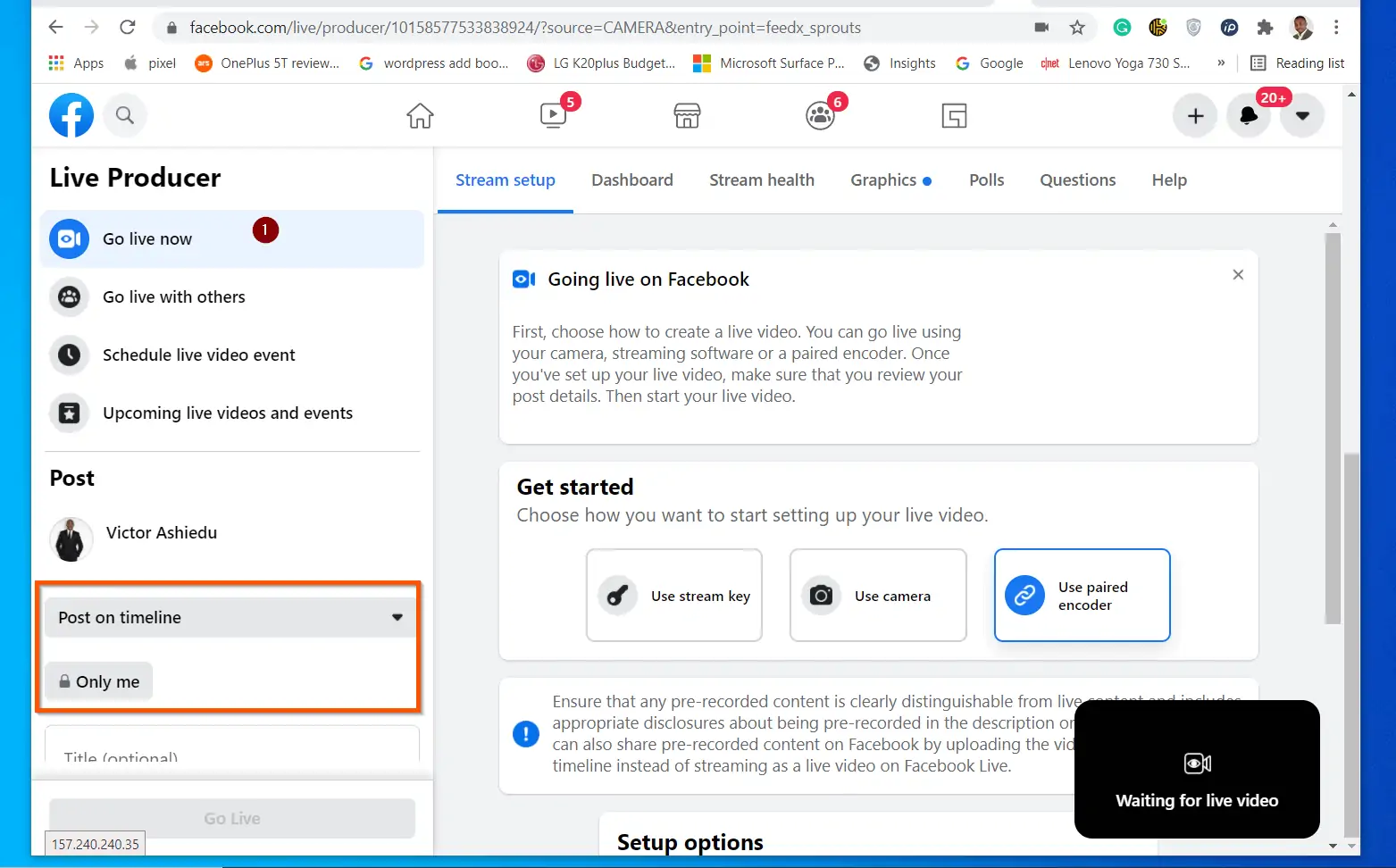Open the Account dropdown arrow

point(1302,116)
